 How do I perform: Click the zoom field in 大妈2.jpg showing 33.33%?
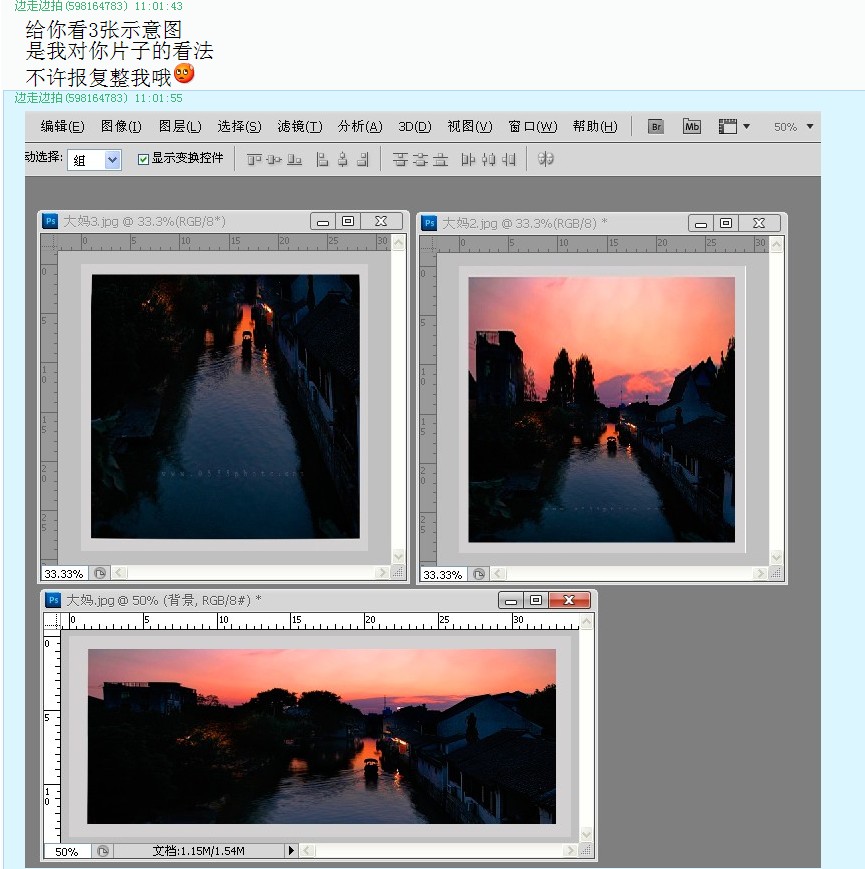[442, 575]
